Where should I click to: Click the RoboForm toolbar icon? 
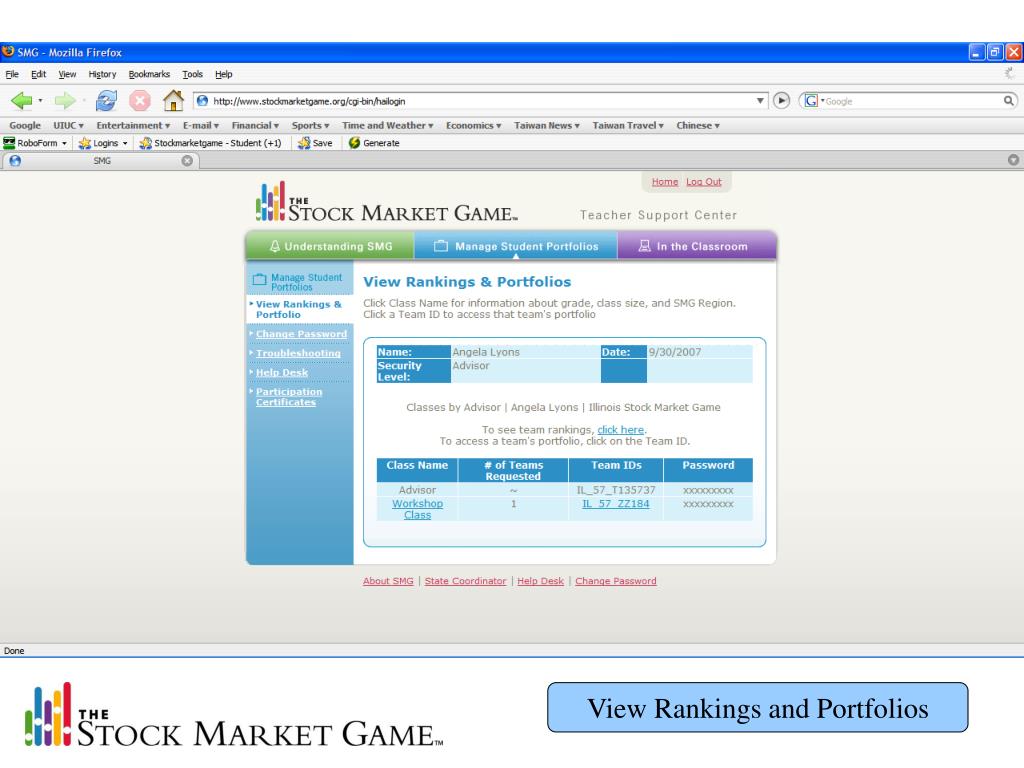click(x=9, y=142)
